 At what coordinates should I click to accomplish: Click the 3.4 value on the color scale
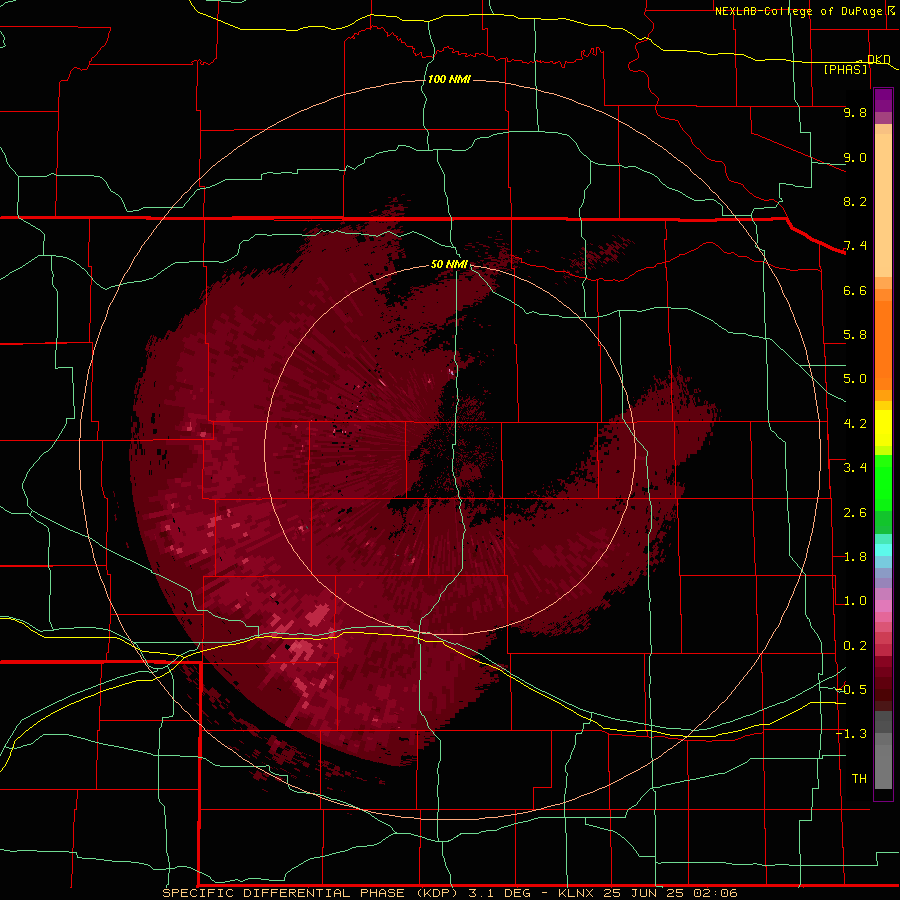855,468
